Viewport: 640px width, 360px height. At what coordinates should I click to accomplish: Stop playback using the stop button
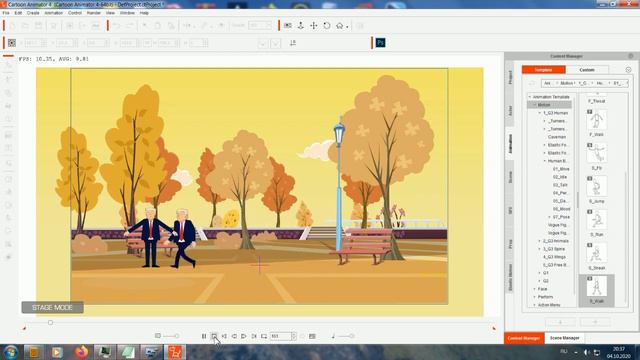[x=214, y=336]
